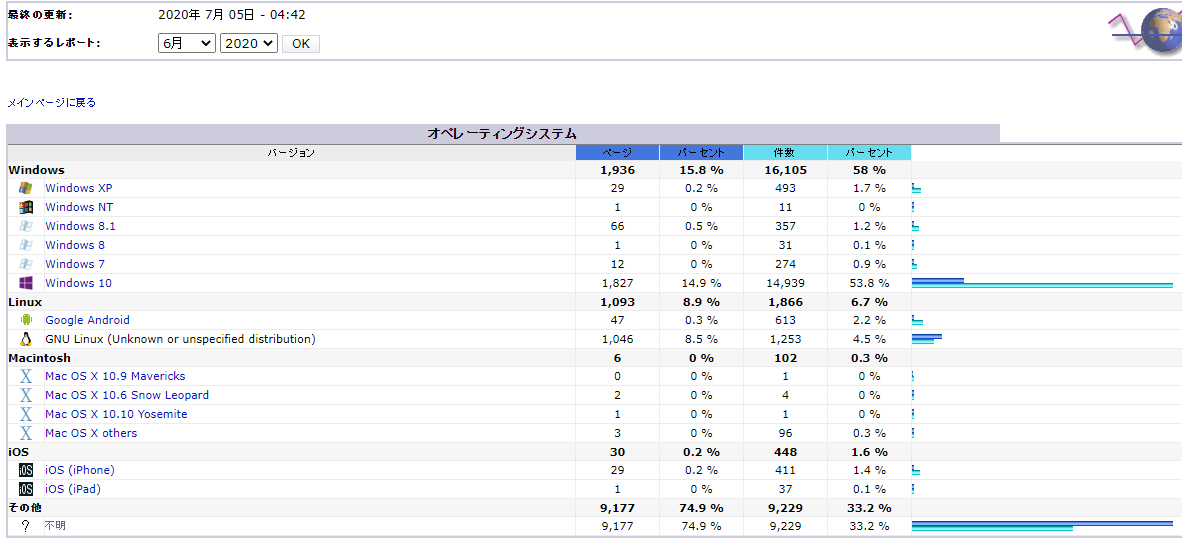Click the GNU Linux penguin icon
1182x539 pixels.
26,339
